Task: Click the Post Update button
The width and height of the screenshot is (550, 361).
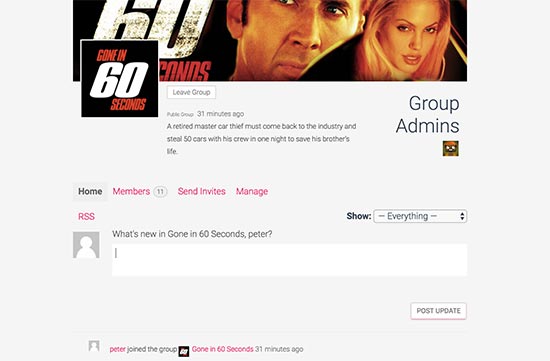Action: (x=438, y=311)
